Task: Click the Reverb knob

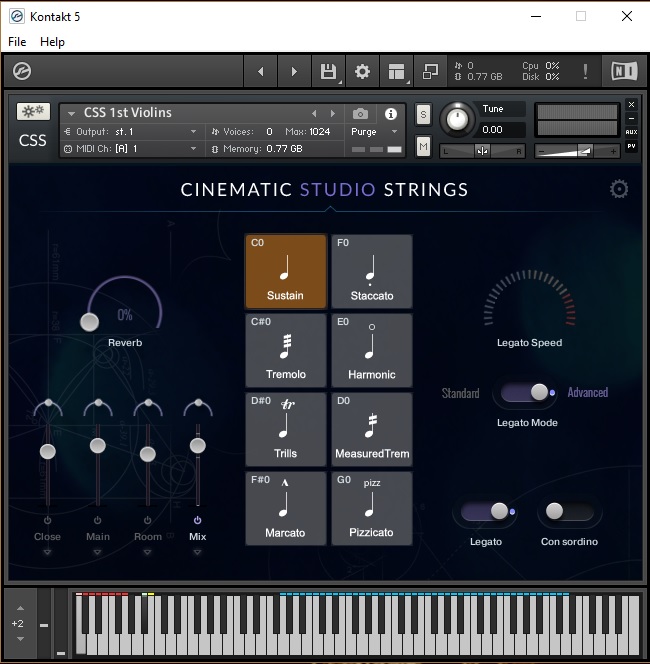Action: (90, 321)
